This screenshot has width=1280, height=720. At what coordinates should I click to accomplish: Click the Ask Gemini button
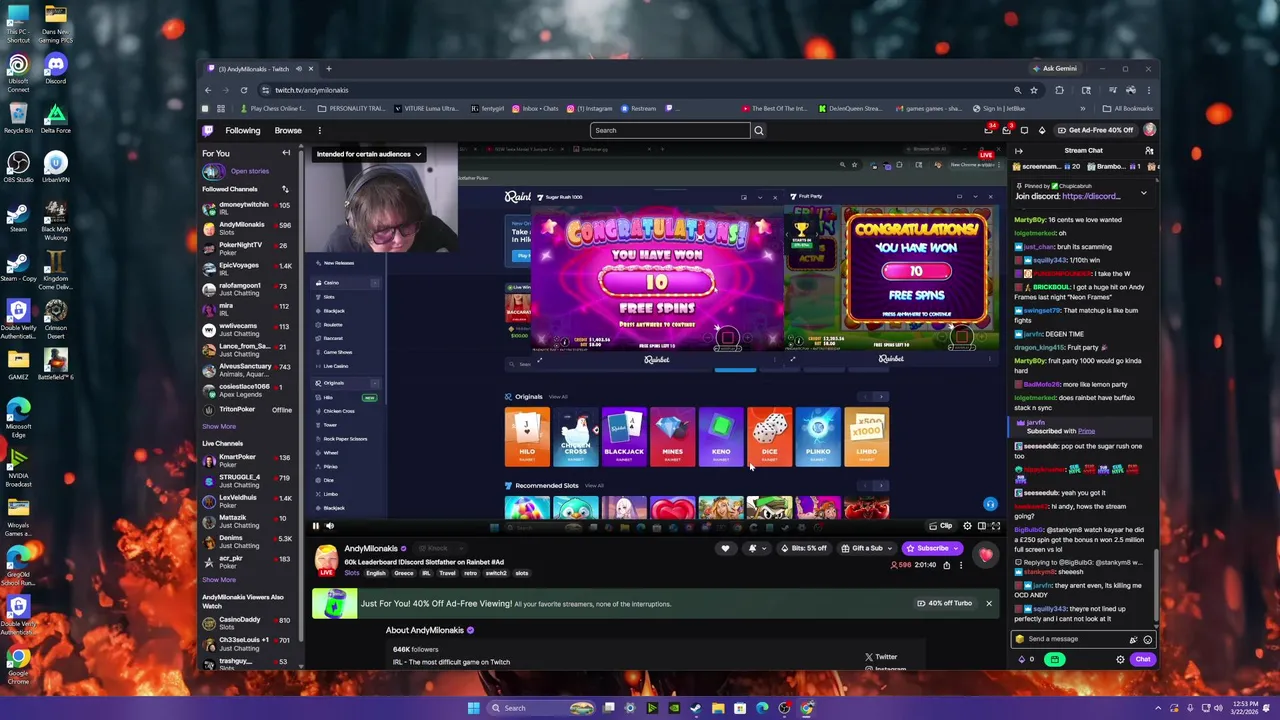click(1054, 69)
